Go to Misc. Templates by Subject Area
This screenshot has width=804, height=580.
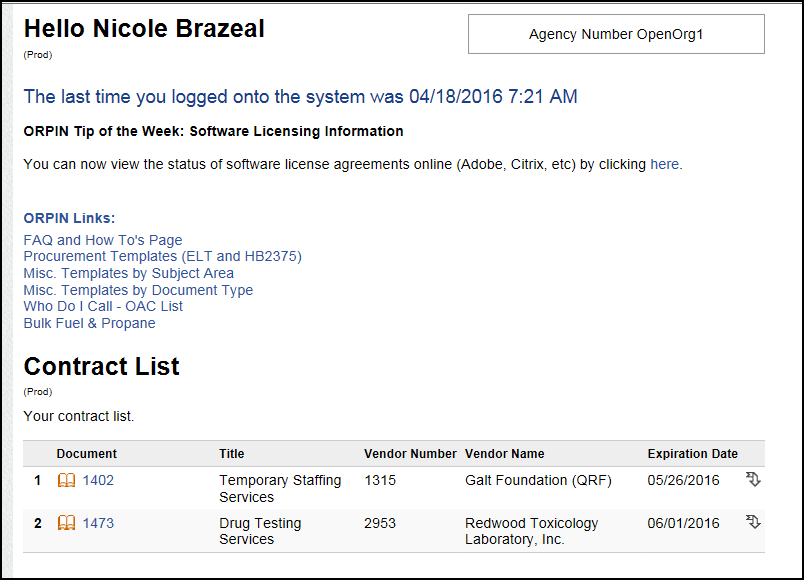pos(128,273)
